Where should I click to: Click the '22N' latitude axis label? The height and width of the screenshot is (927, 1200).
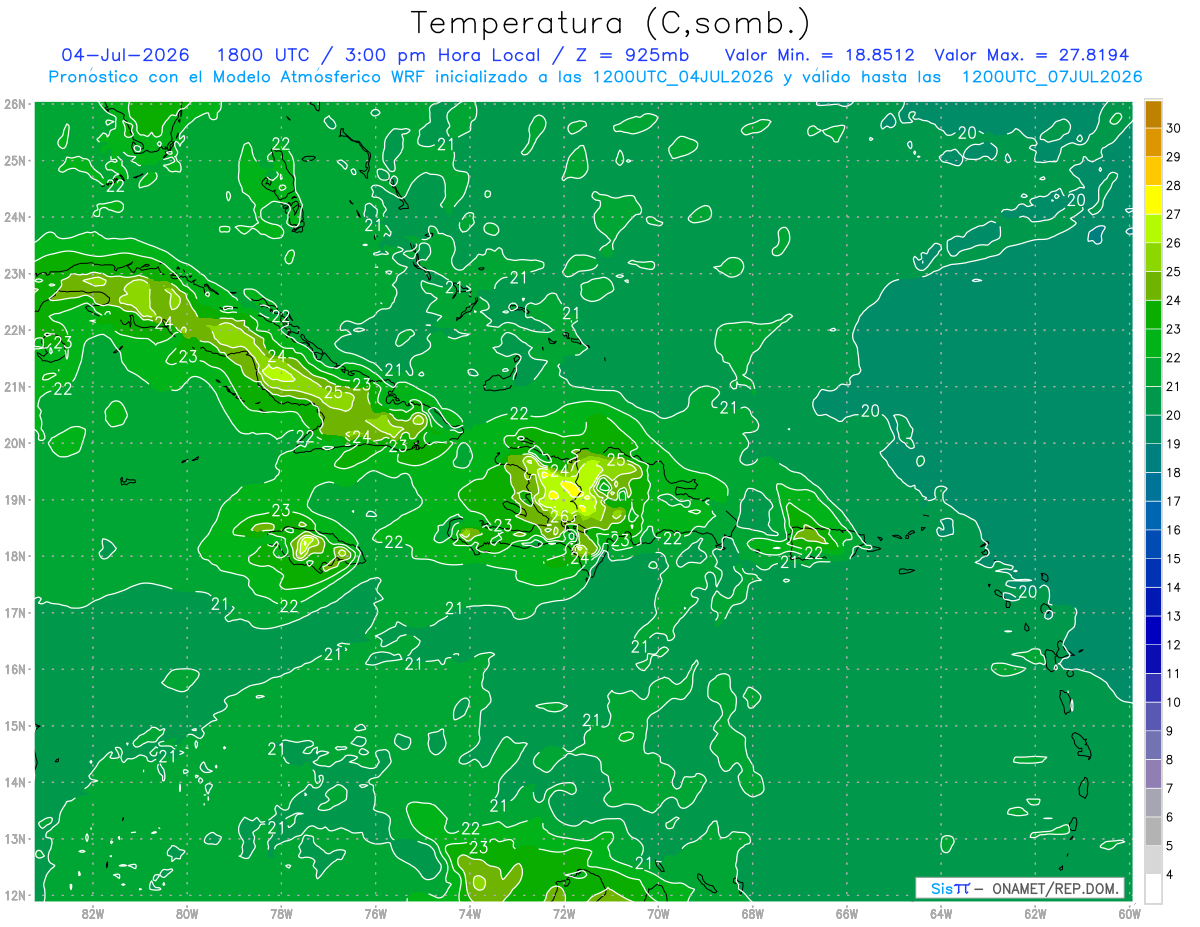[x=14, y=330]
